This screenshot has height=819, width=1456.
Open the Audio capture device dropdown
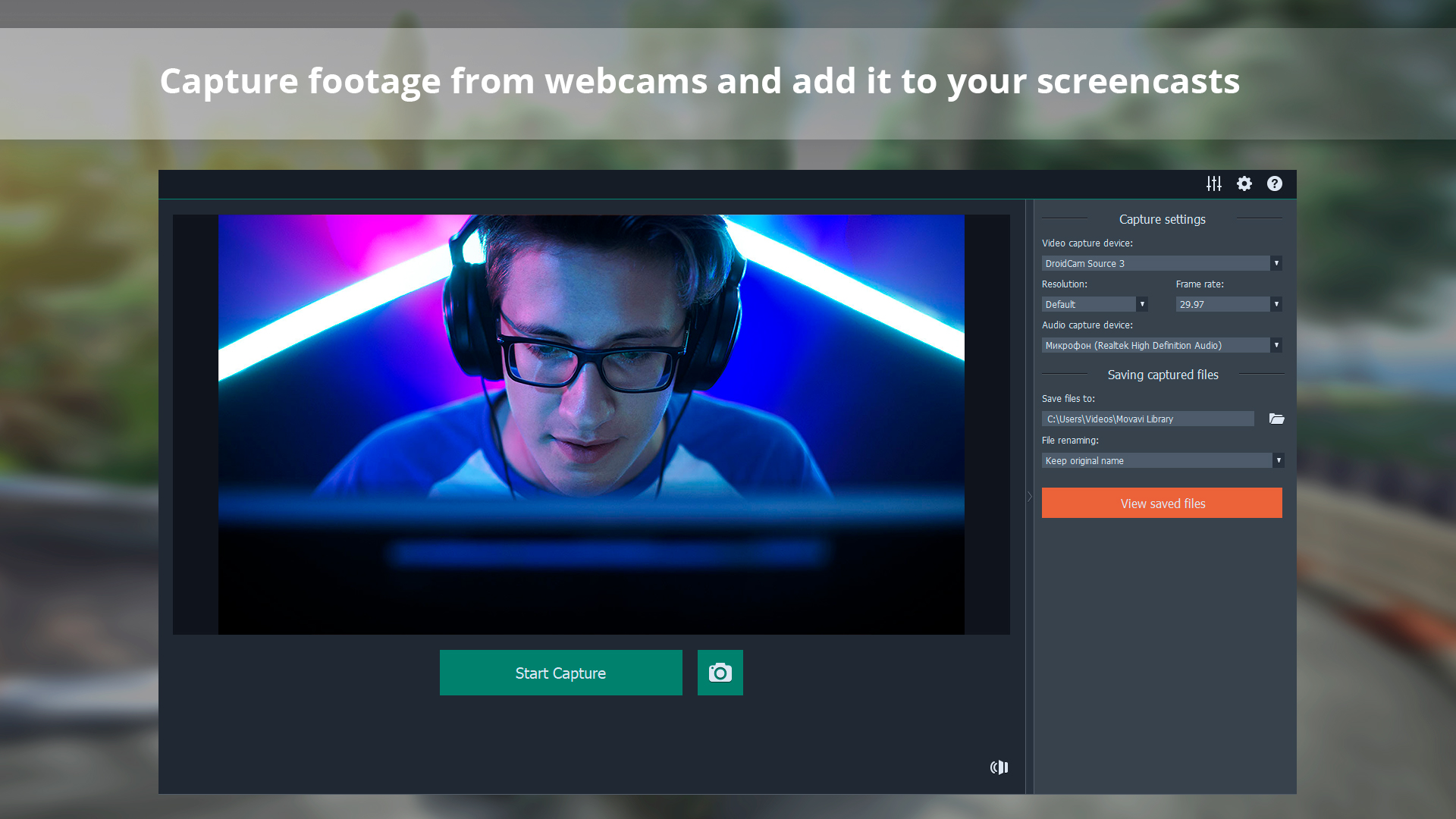pos(1278,345)
